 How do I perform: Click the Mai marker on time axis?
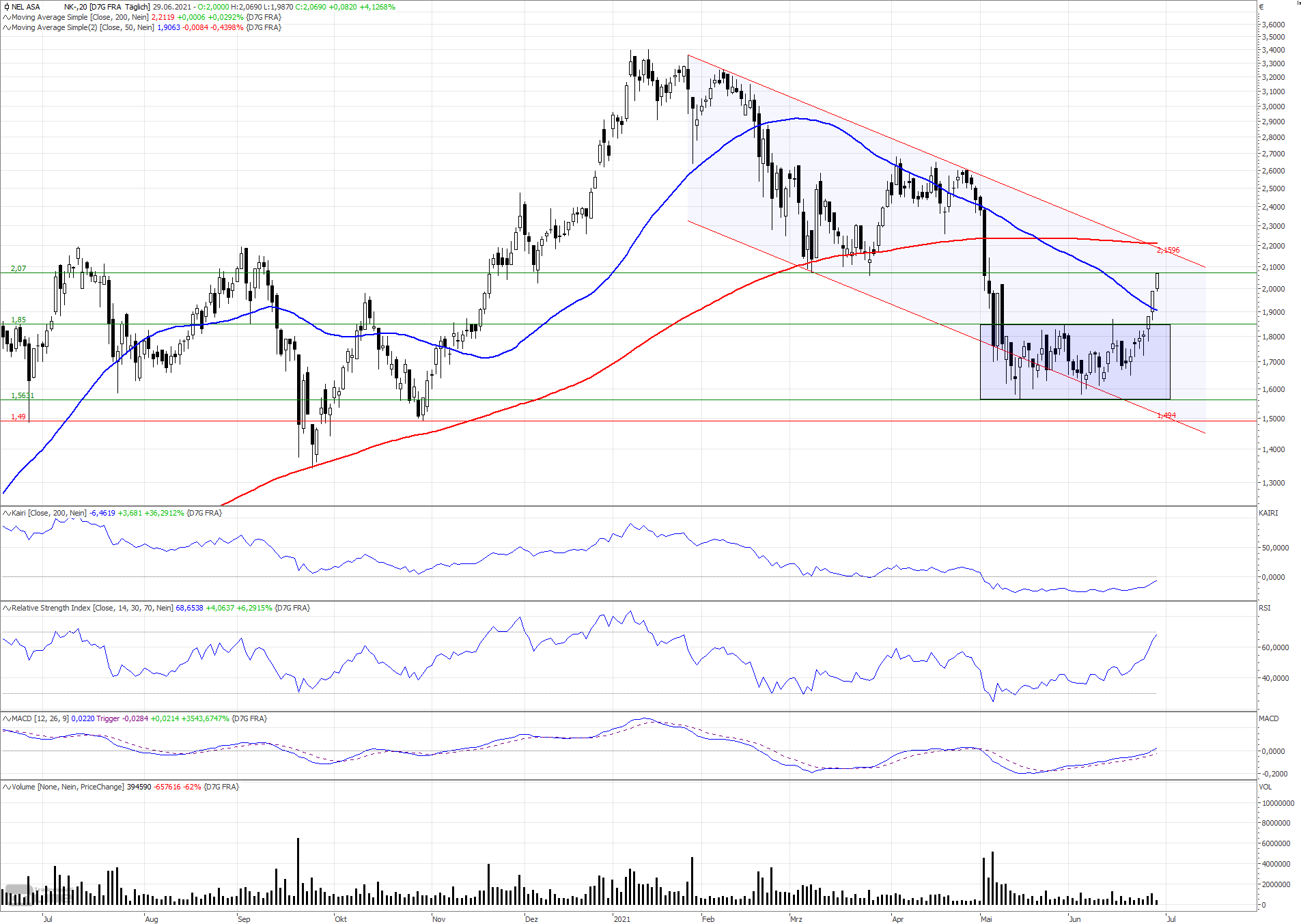(x=986, y=919)
